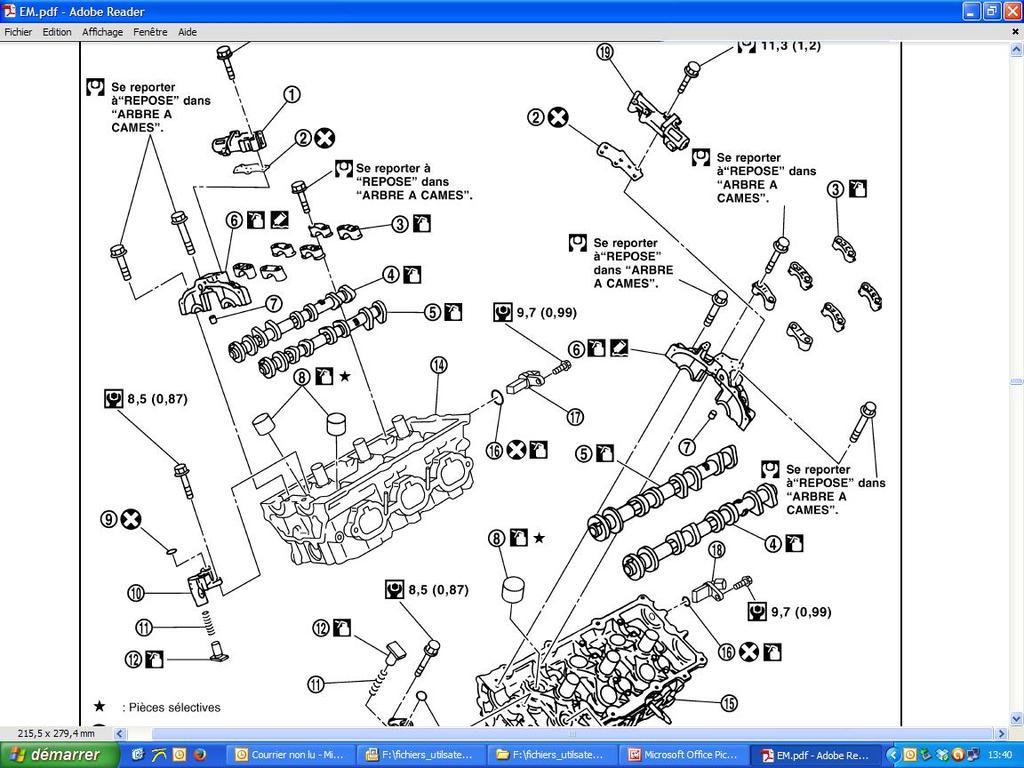Launch Outlook from the quick launch bar

click(179, 755)
